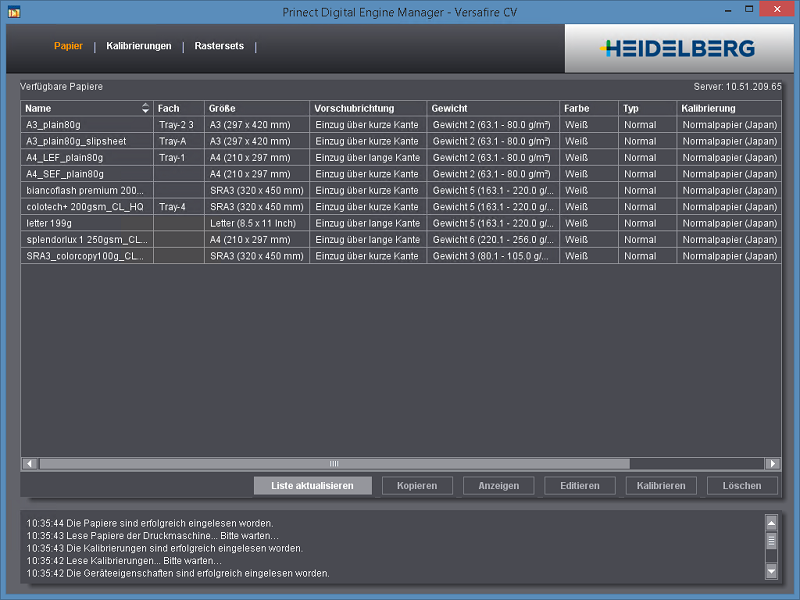Click 'Lese Papiere der Druckmaschine' log entry
The width and height of the screenshot is (800, 600).
[x=153, y=536]
